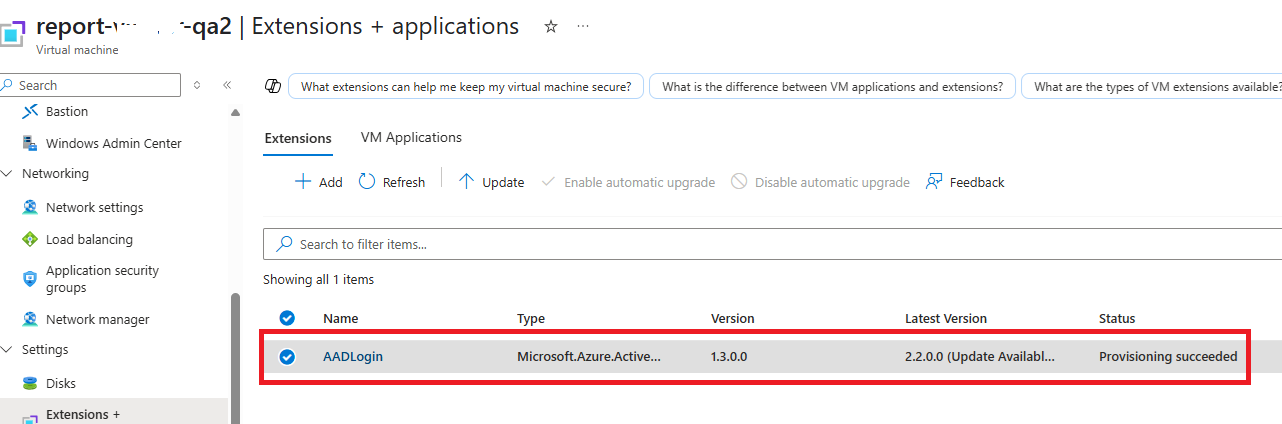Select the Load balancing icon

[x=30, y=239]
